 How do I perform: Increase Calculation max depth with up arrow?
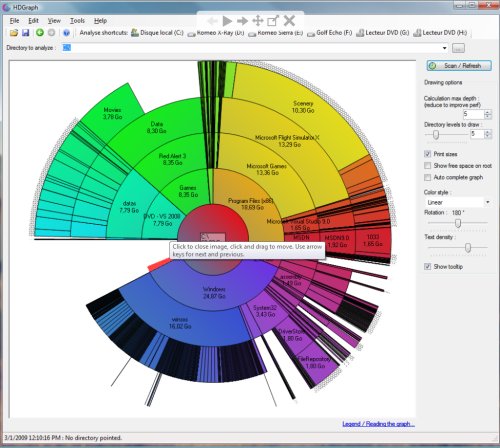(488, 112)
